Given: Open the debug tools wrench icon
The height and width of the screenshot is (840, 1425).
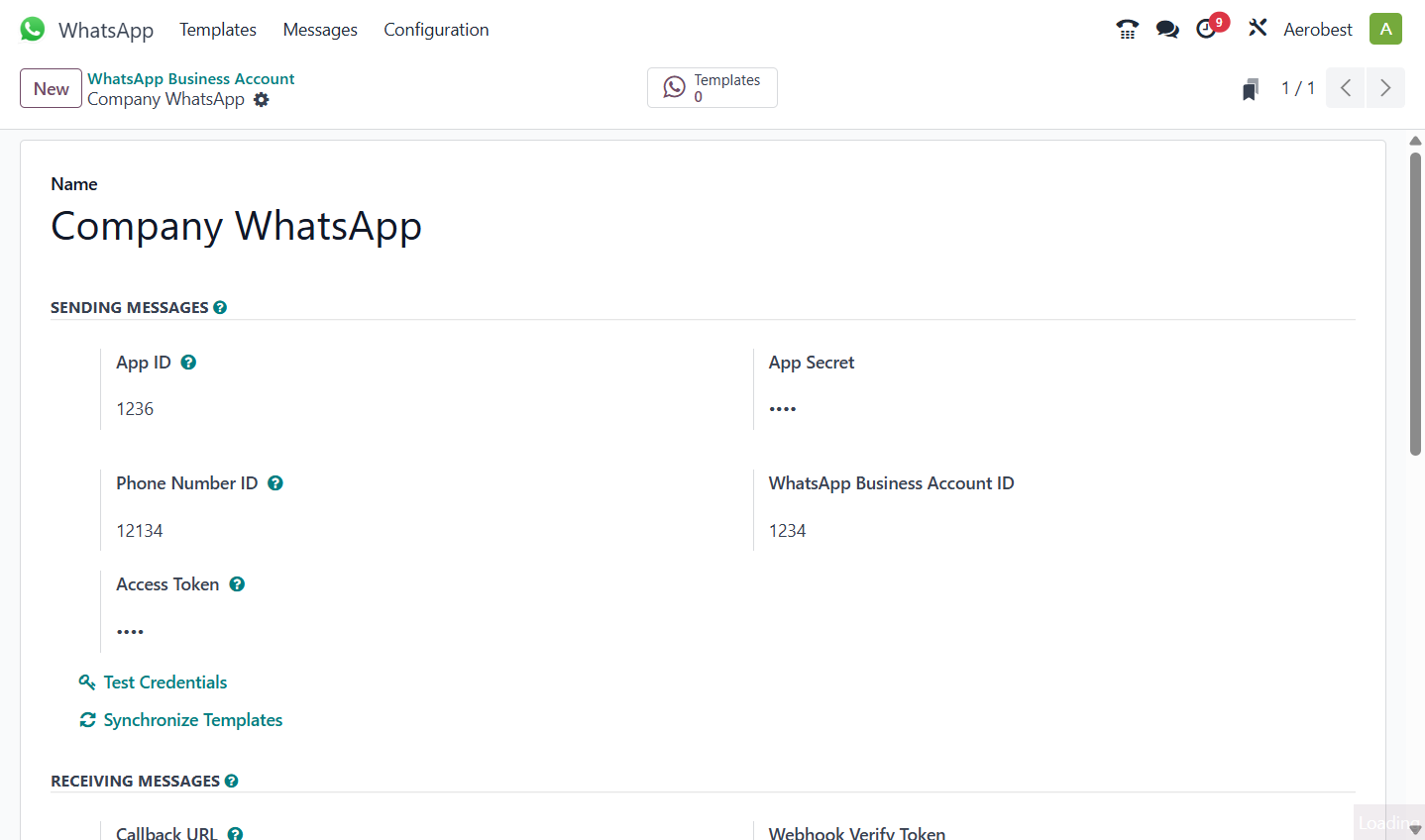Looking at the screenshot, I should 1258,28.
